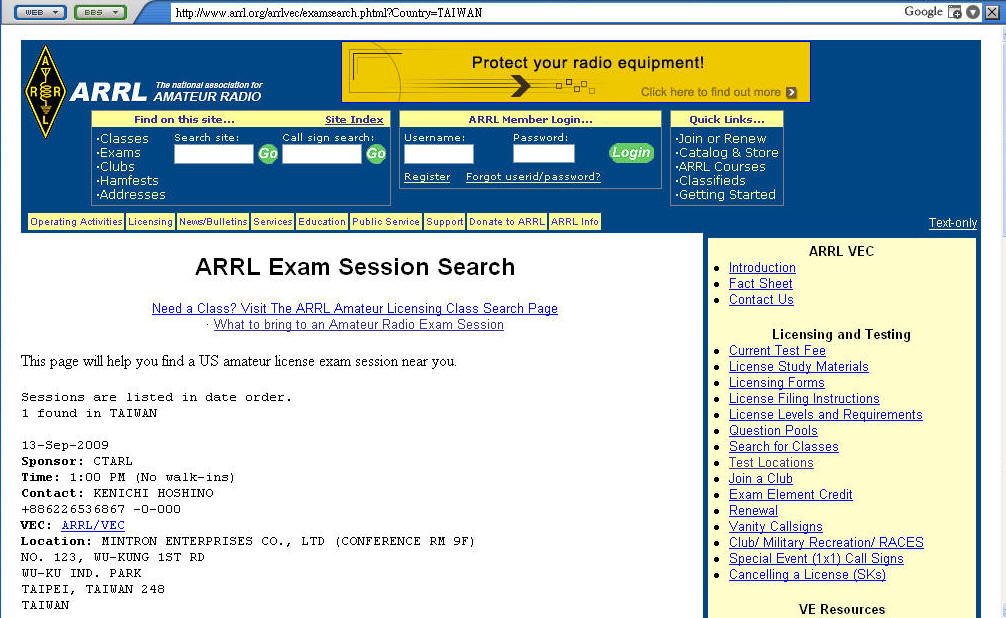Viewport: 1006px width, 618px height.
Task: Open the Public Service menu tab
Action: coord(386,221)
